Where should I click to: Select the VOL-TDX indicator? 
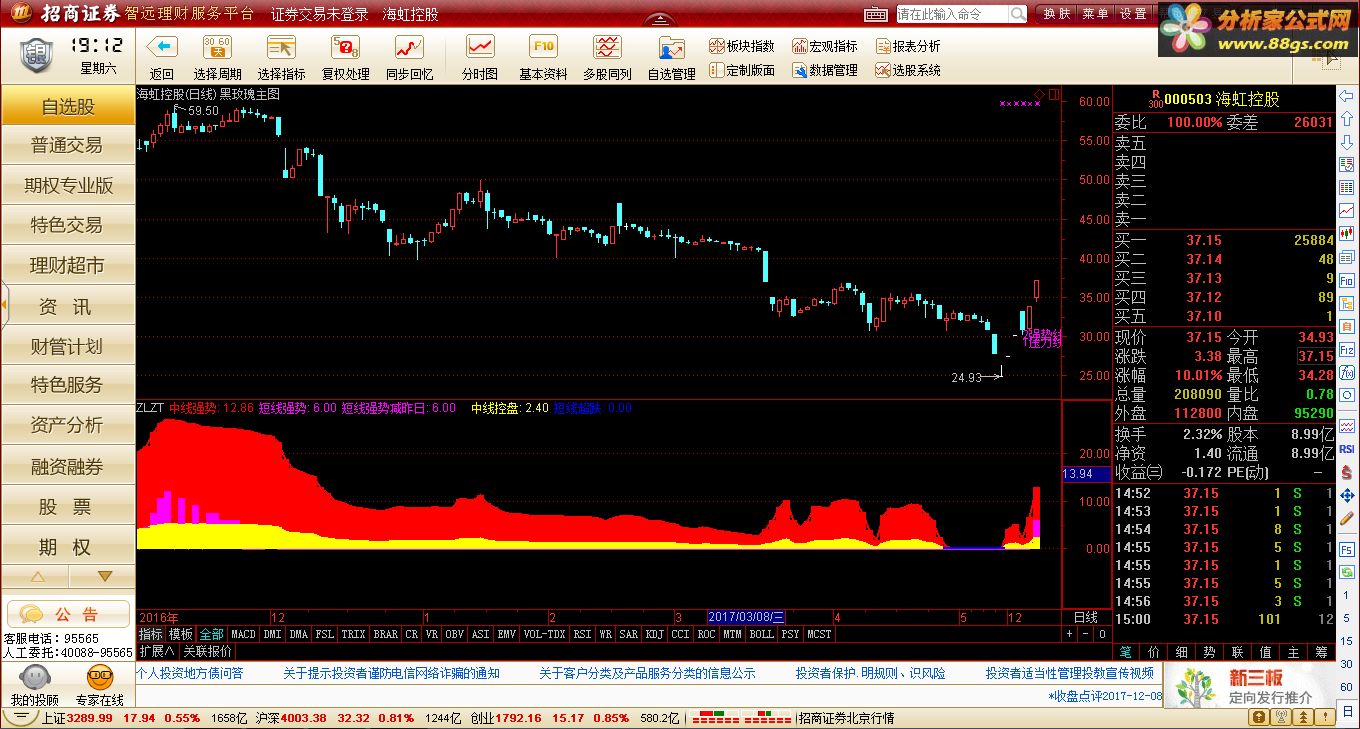point(544,634)
